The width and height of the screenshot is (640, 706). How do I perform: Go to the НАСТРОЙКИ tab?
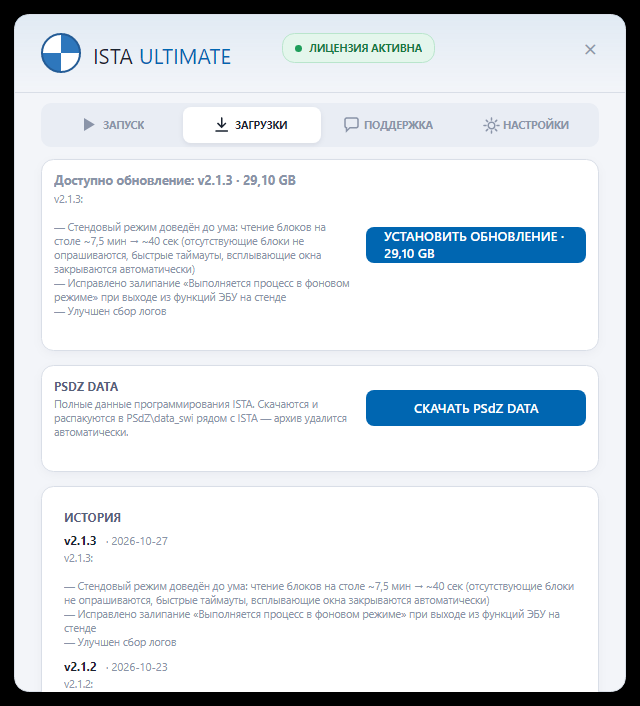(x=526, y=125)
